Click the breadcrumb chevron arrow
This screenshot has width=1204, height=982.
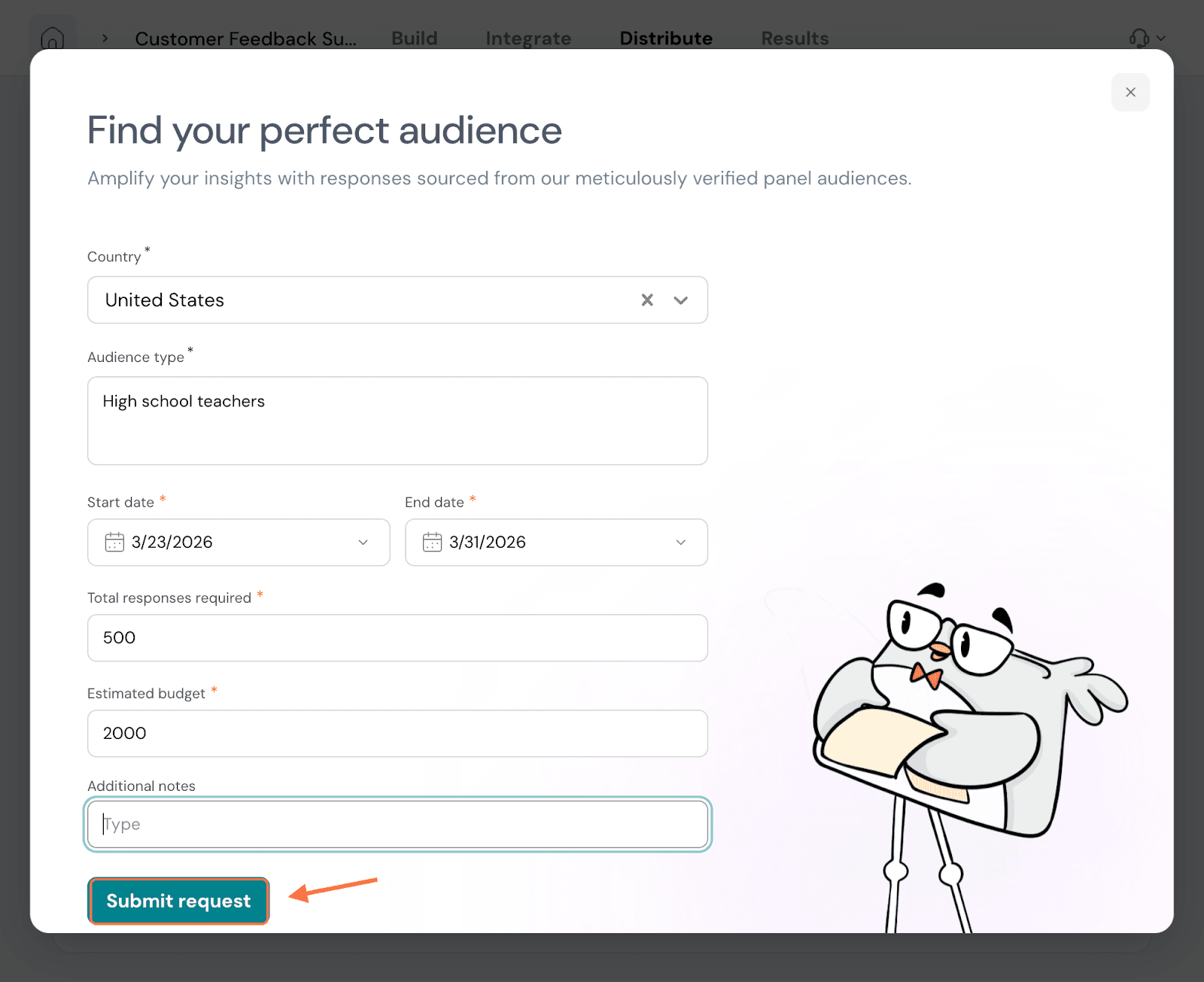point(105,38)
